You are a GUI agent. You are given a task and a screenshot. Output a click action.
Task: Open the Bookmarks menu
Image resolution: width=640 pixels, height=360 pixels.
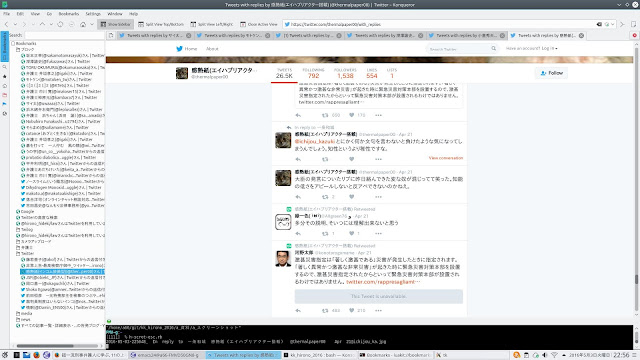coord(69,14)
